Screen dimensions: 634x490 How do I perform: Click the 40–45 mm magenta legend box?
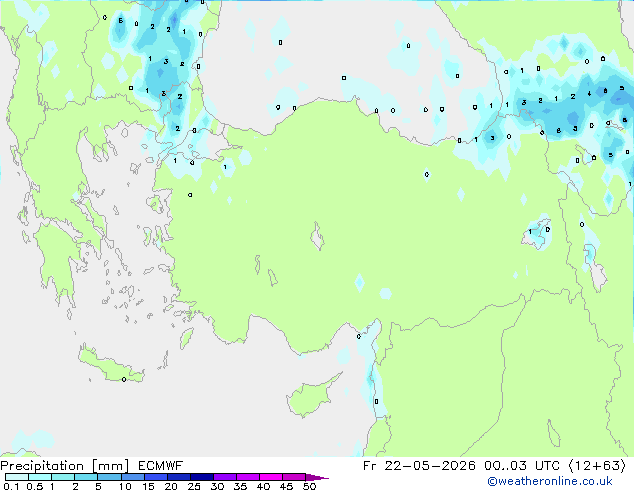coord(271,477)
